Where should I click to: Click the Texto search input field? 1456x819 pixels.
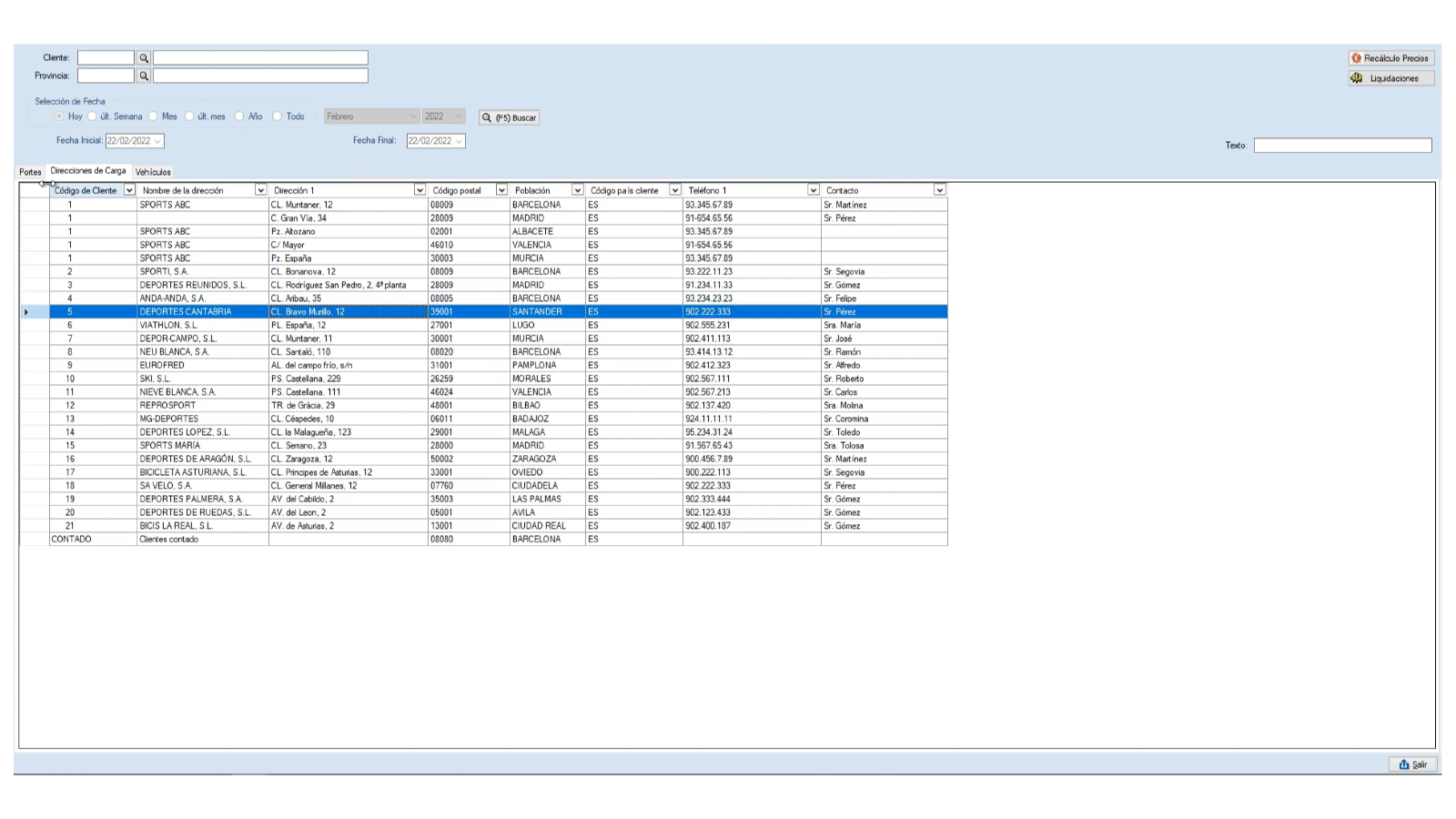(x=1342, y=146)
